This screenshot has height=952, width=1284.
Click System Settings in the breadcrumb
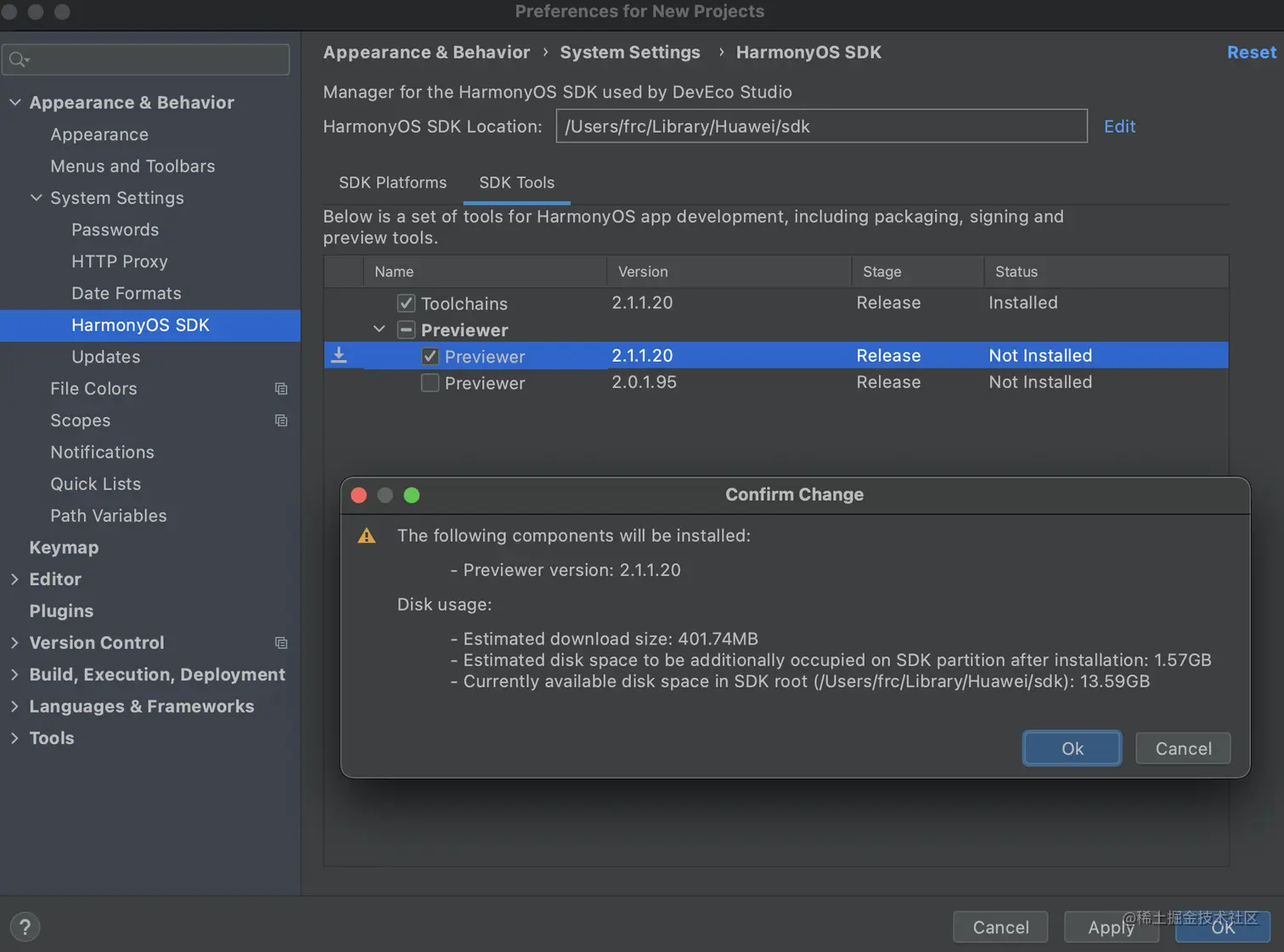coord(630,53)
